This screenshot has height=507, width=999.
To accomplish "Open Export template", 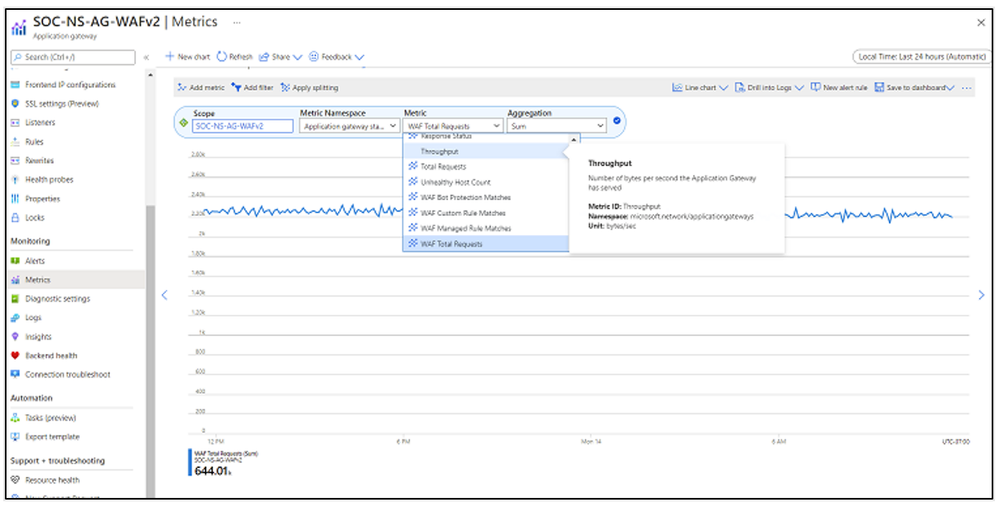I will pos(52,437).
